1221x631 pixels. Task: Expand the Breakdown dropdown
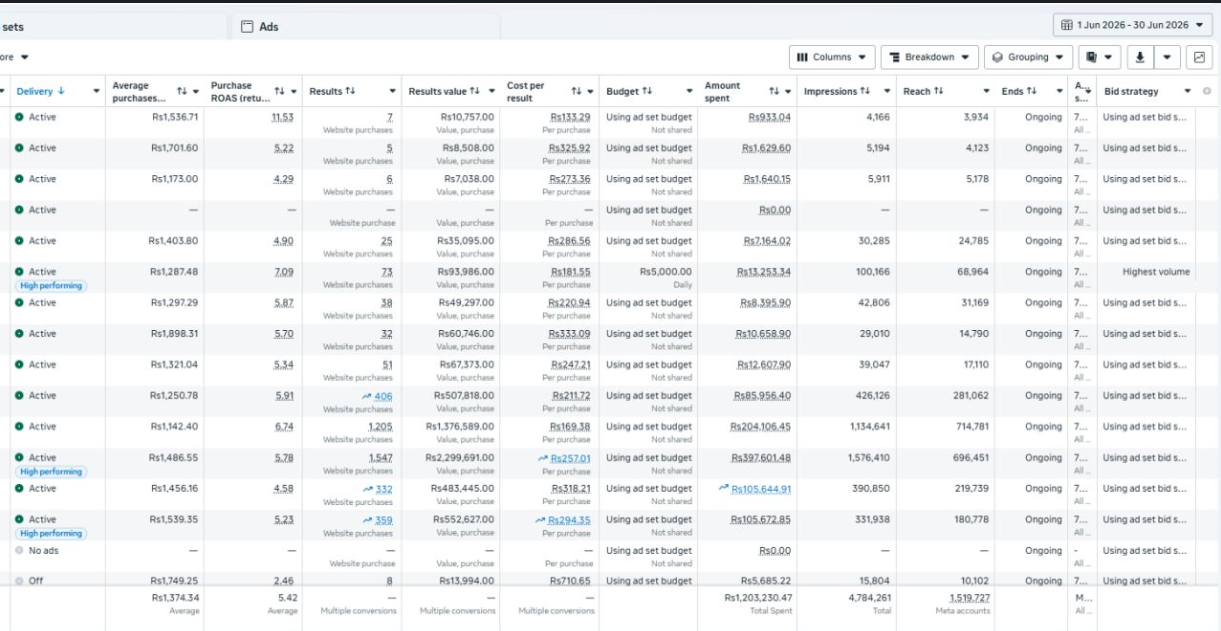pyautogui.click(x=929, y=57)
